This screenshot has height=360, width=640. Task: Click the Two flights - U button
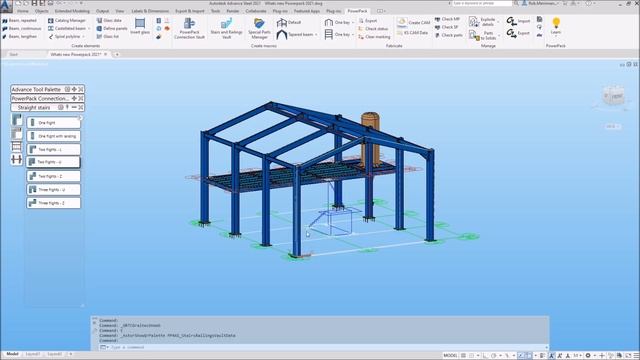[x=53, y=162]
